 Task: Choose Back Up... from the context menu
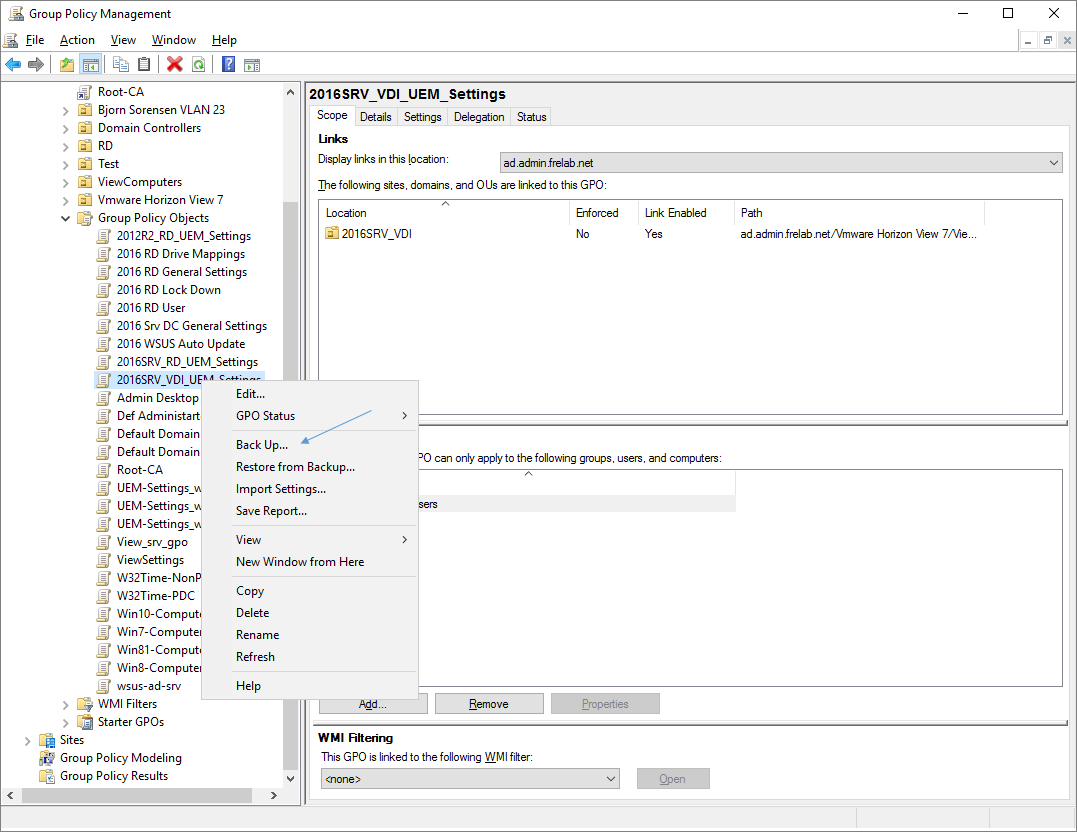pyautogui.click(x=262, y=445)
